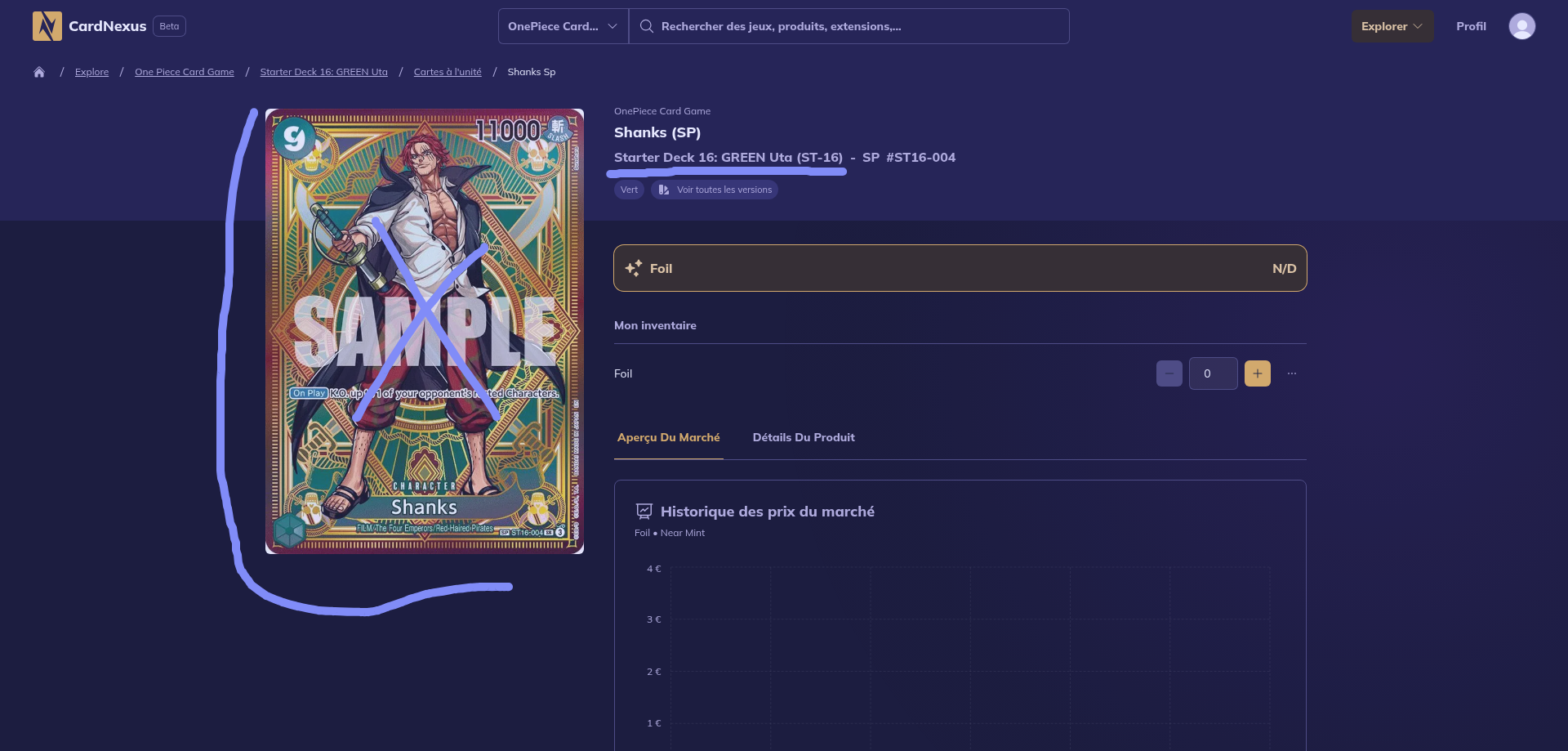
Task: Open the user avatar profile icon
Action: (1521, 26)
